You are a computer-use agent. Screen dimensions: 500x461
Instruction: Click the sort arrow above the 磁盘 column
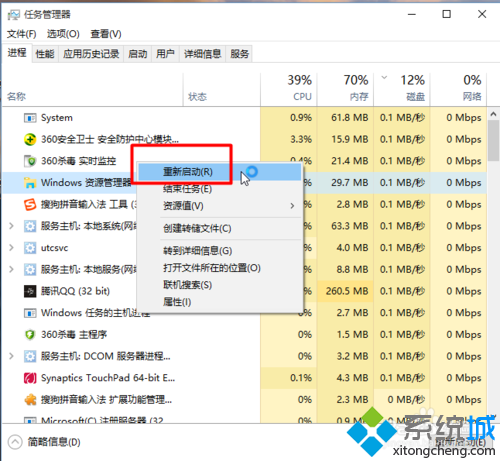(384, 78)
